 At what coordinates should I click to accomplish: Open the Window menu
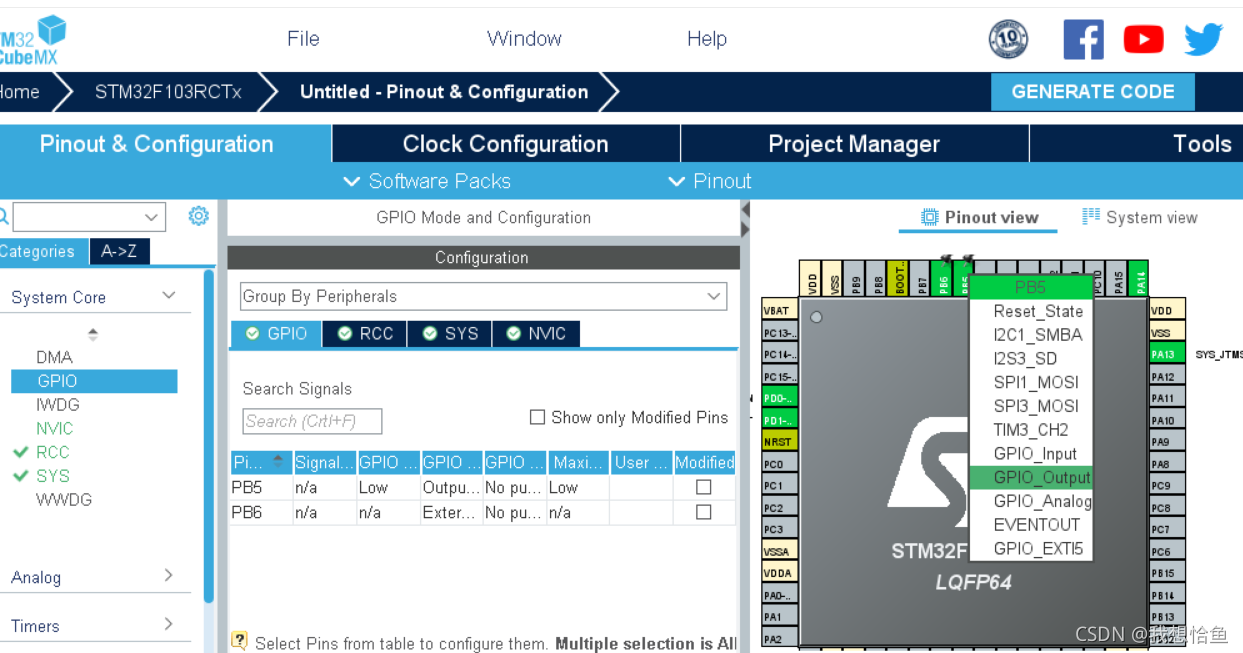point(524,39)
